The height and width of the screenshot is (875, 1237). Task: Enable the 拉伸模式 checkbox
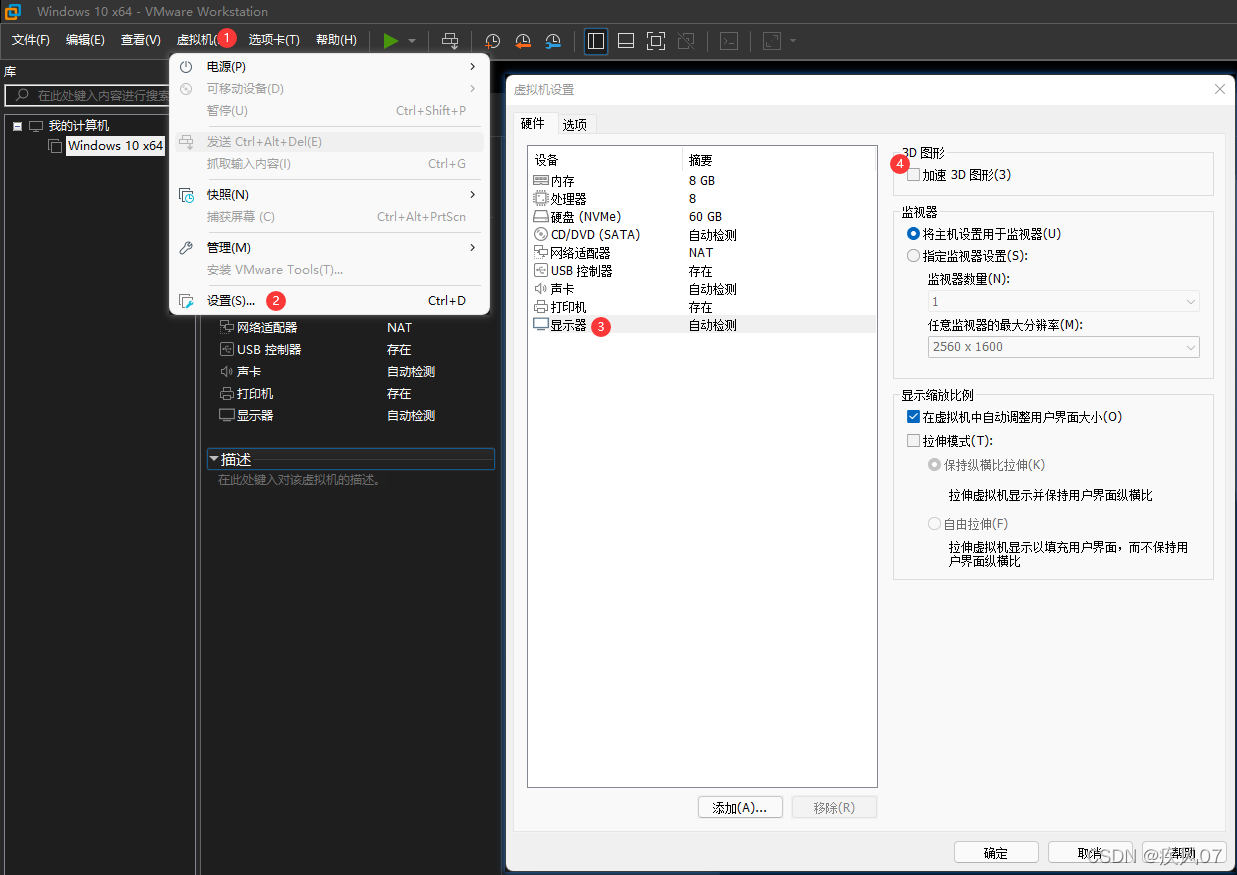click(x=913, y=441)
